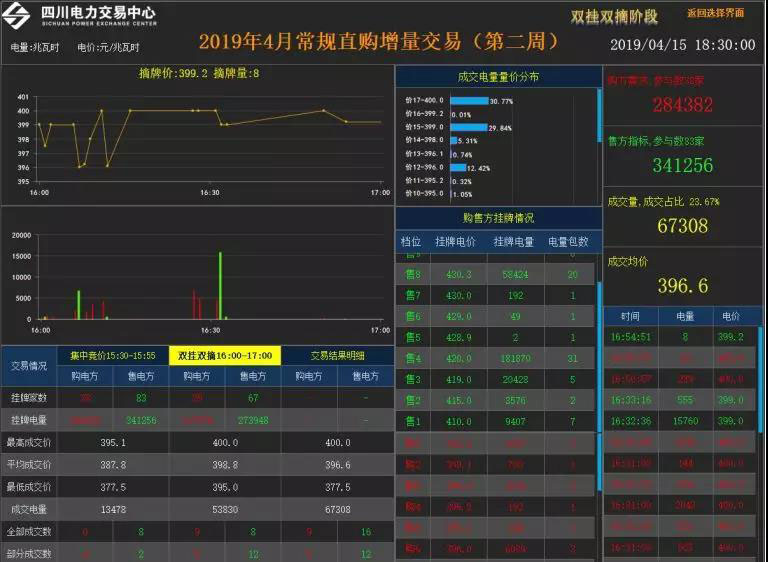Click the scrollbar in 成交电量量价分布 panel

599,118
